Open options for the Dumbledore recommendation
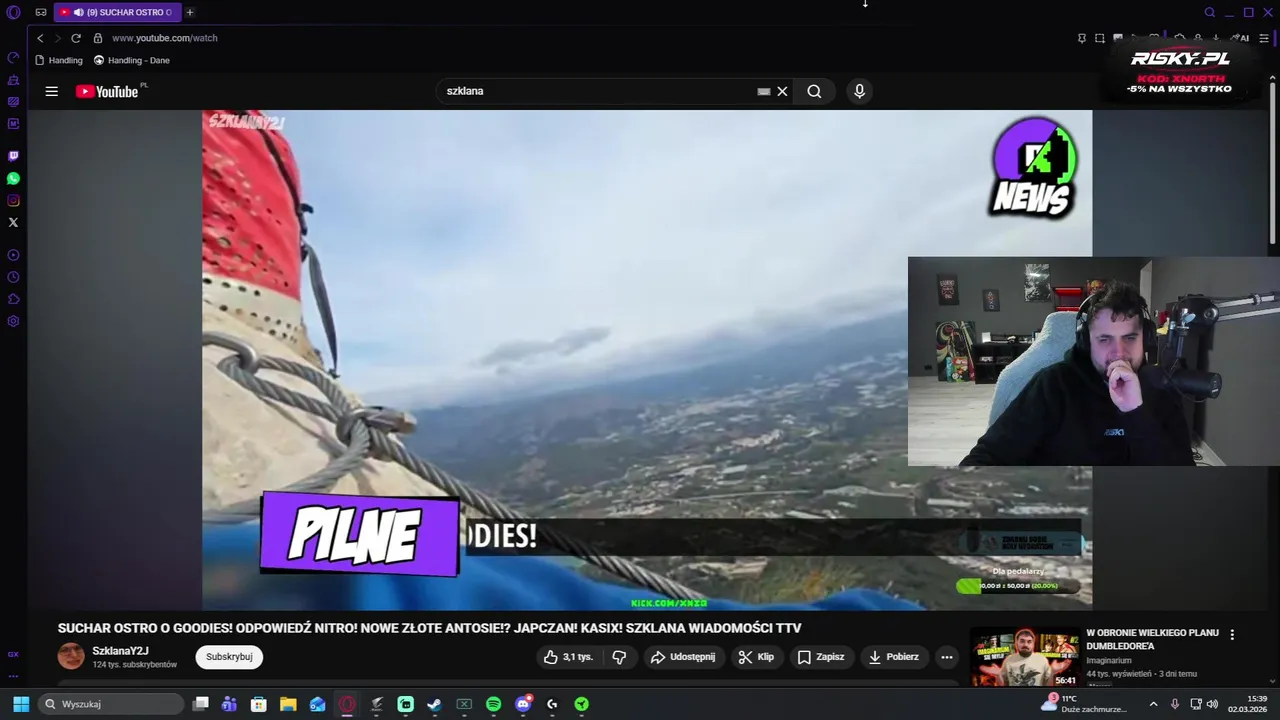1280x720 pixels. point(1232,635)
